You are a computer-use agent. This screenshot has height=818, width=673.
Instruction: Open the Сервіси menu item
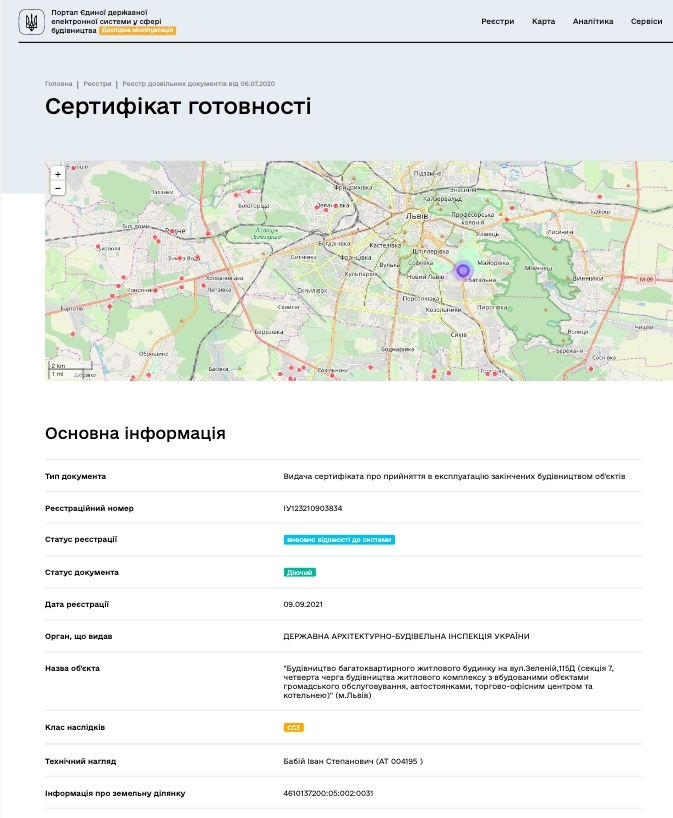(x=646, y=21)
